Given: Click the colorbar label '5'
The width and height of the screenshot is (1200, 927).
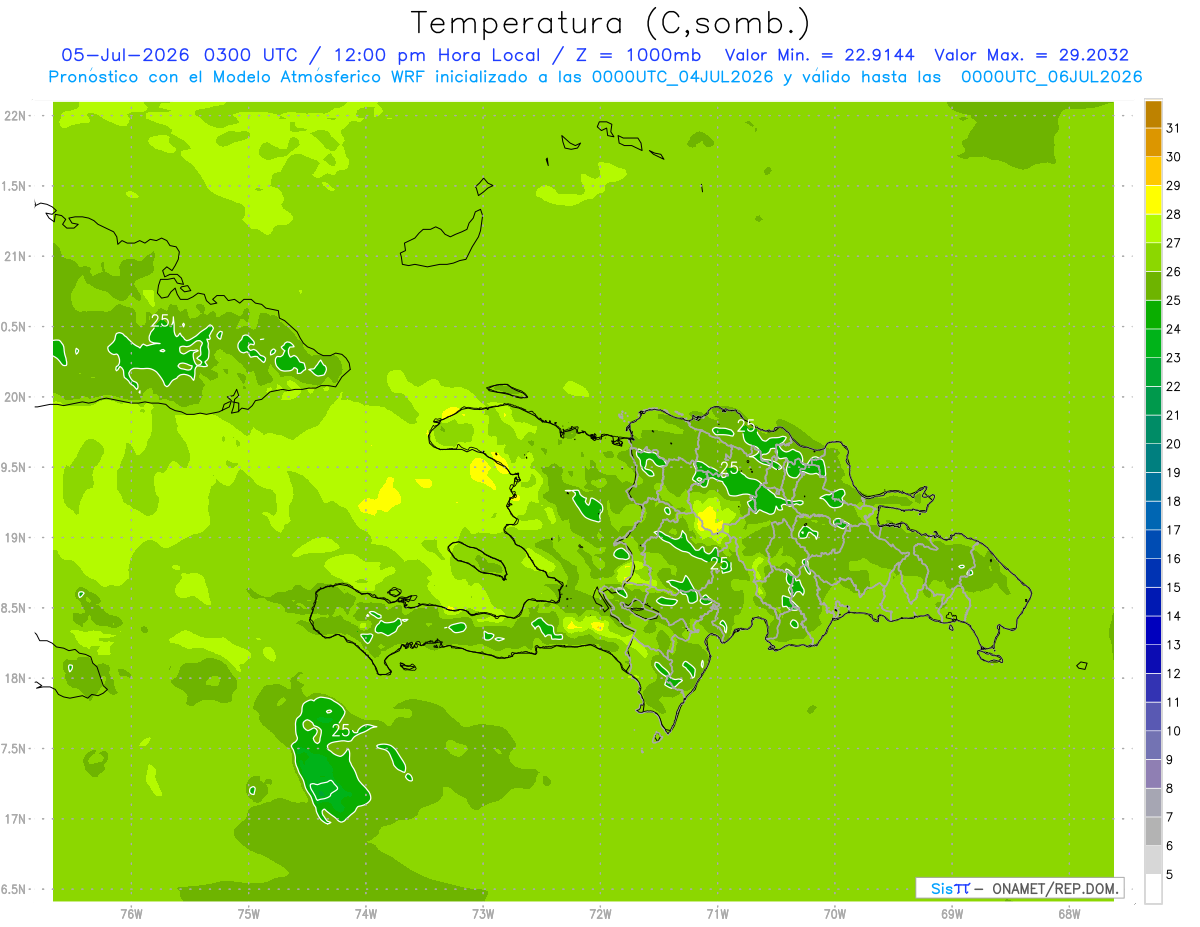Looking at the screenshot, I should 1170,875.
